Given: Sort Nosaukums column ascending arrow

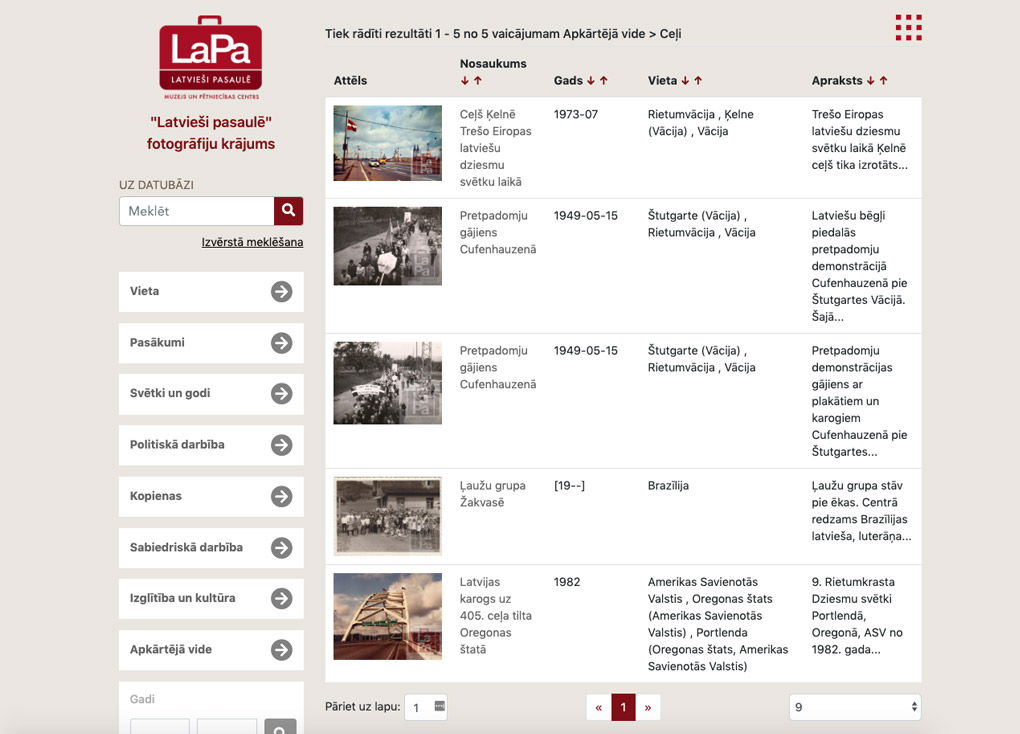Looking at the screenshot, I should tap(478, 81).
